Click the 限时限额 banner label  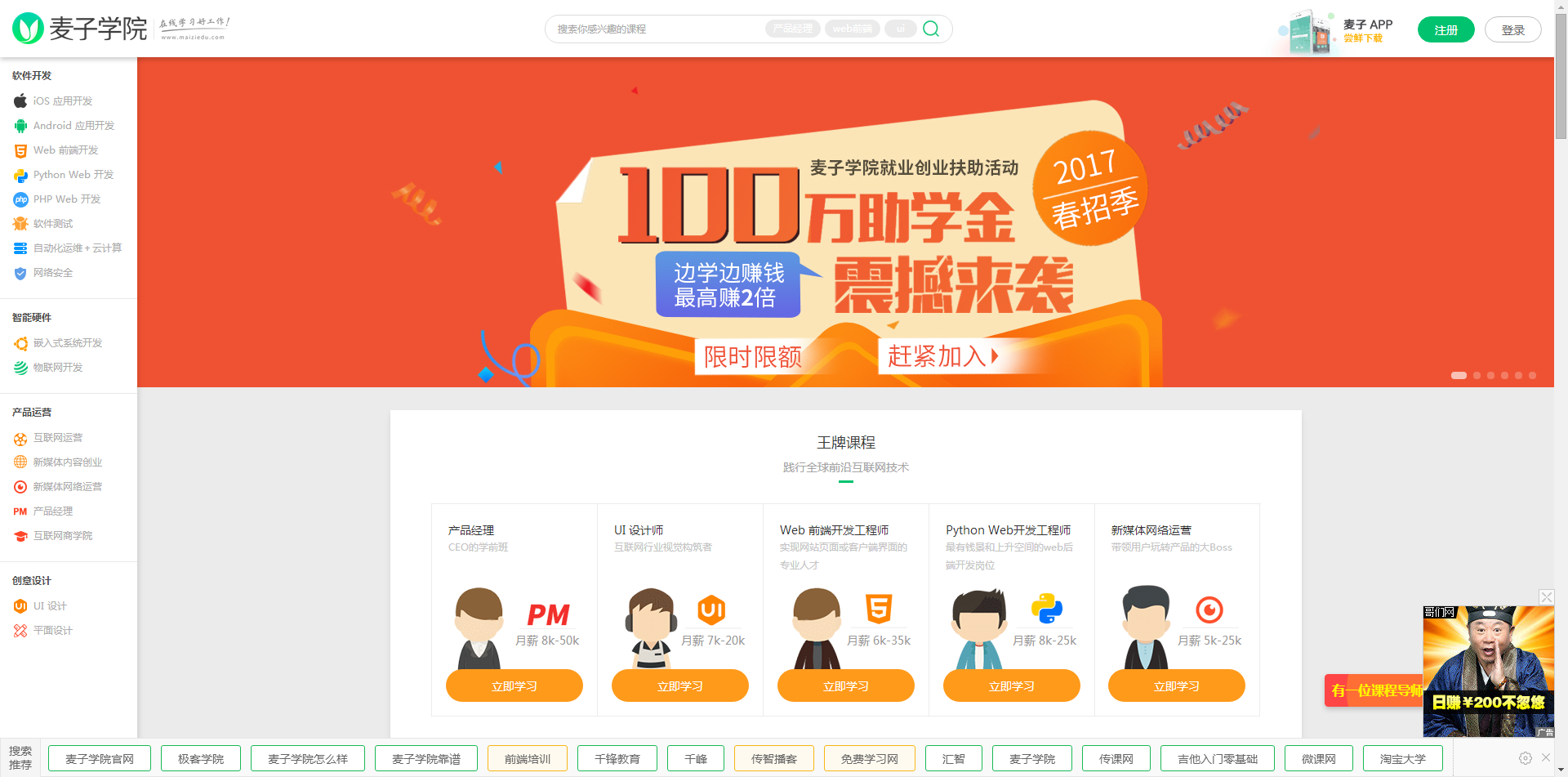click(753, 356)
